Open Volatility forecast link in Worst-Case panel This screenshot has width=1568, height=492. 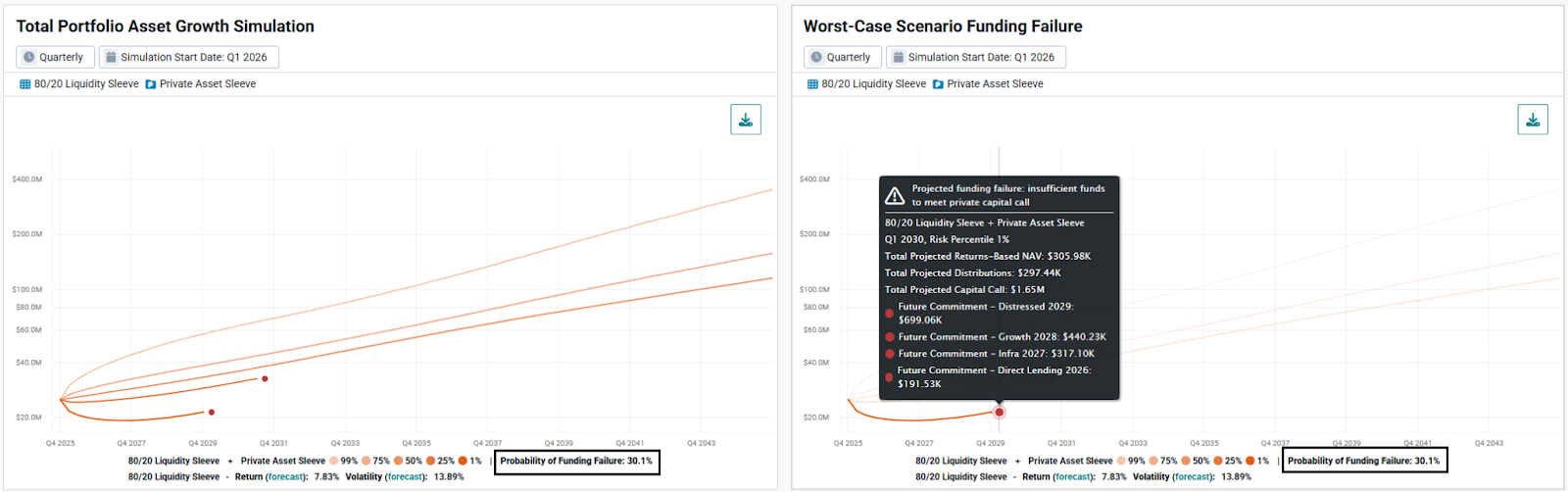pyautogui.click(x=1193, y=477)
